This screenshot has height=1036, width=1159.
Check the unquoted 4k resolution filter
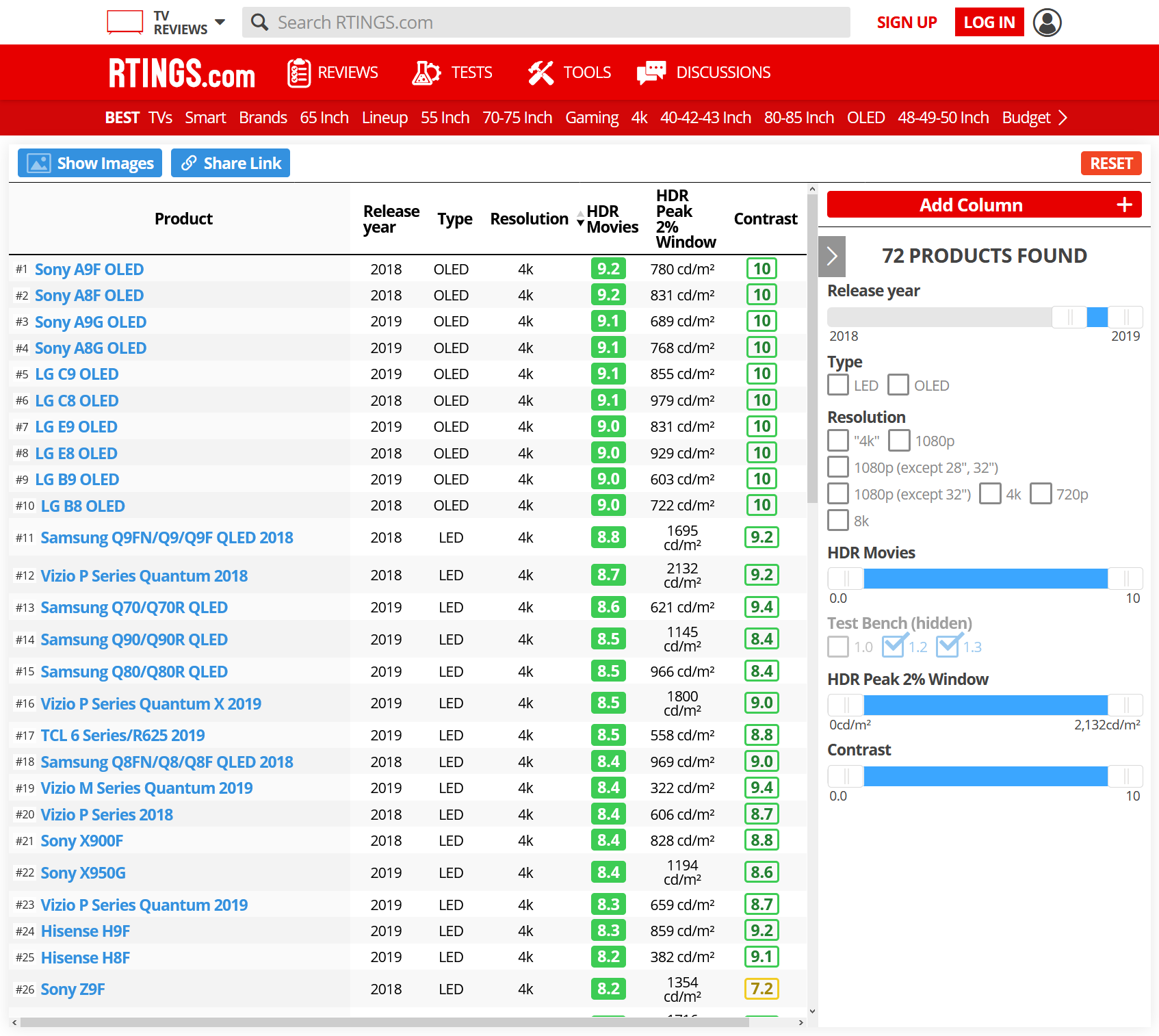[990, 494]
